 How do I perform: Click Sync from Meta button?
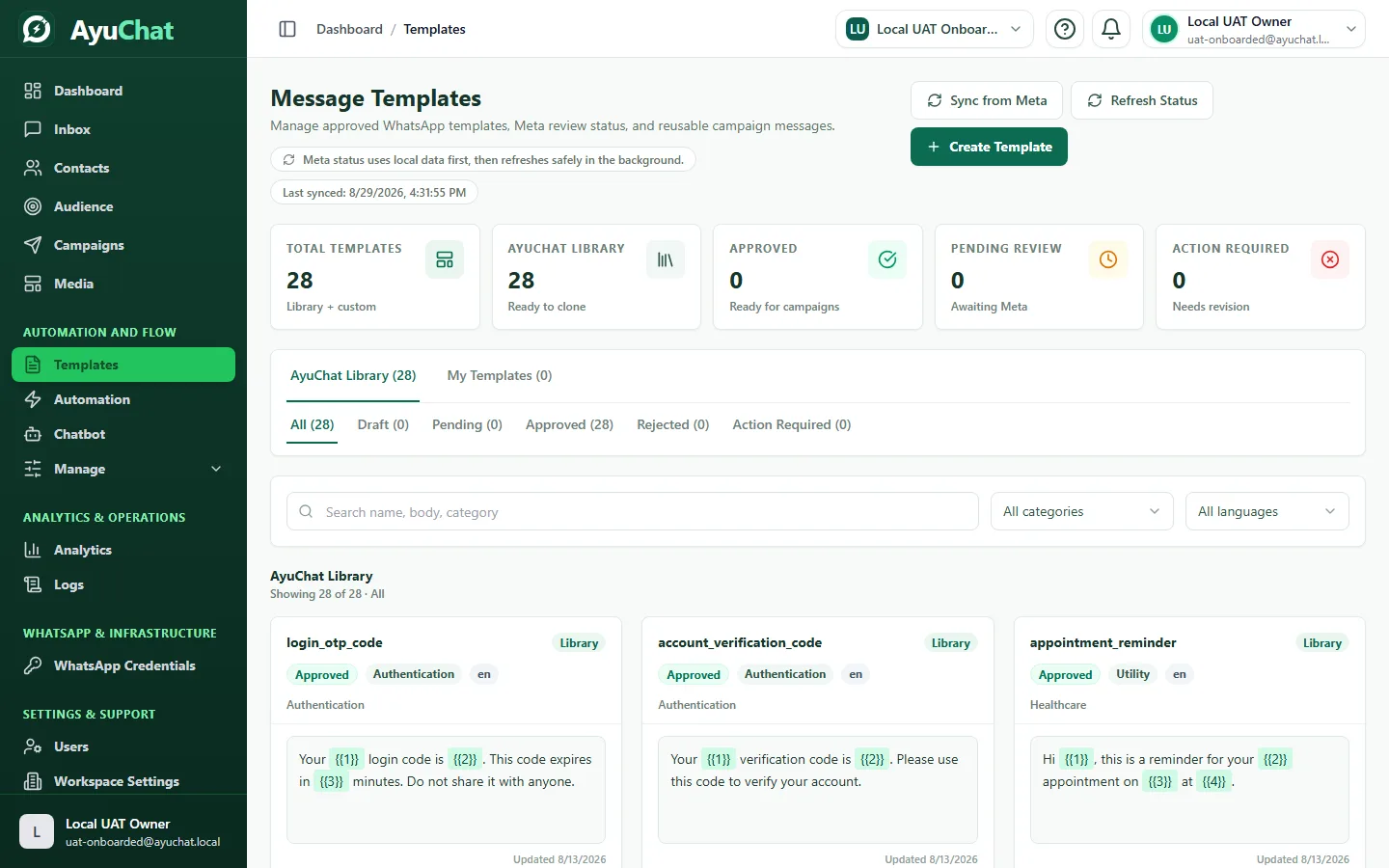click(x=987, y=100)
